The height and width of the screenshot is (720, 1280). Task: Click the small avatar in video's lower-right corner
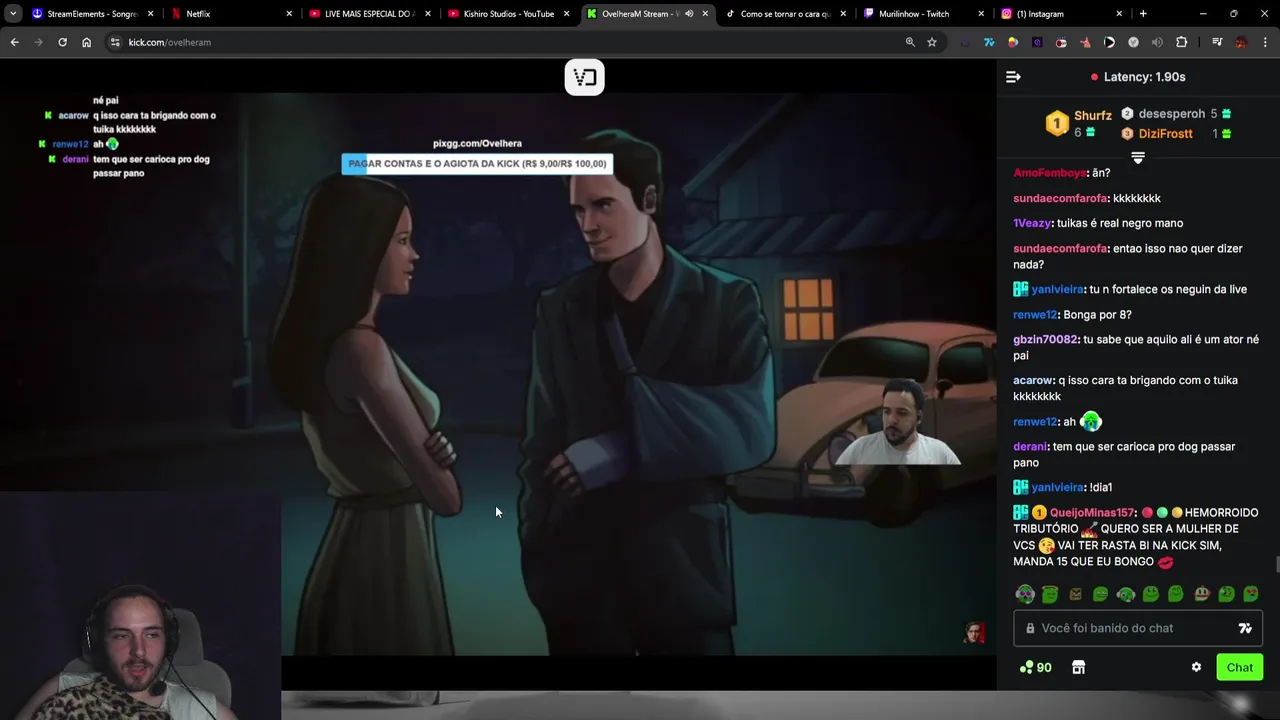pyautogui.click(x=974, y=631)
